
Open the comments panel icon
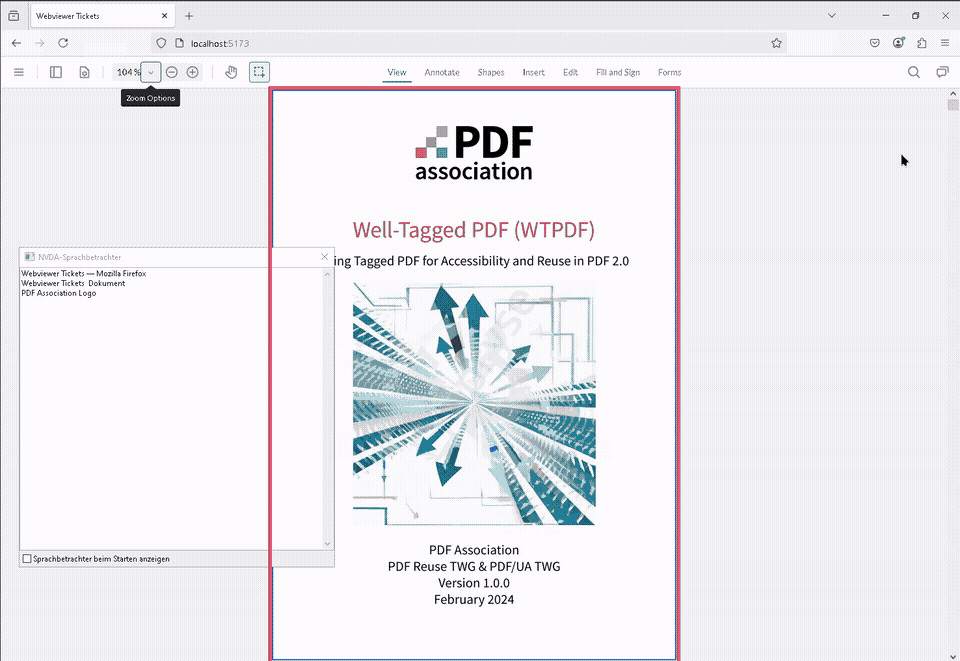[x=942, y=72]
